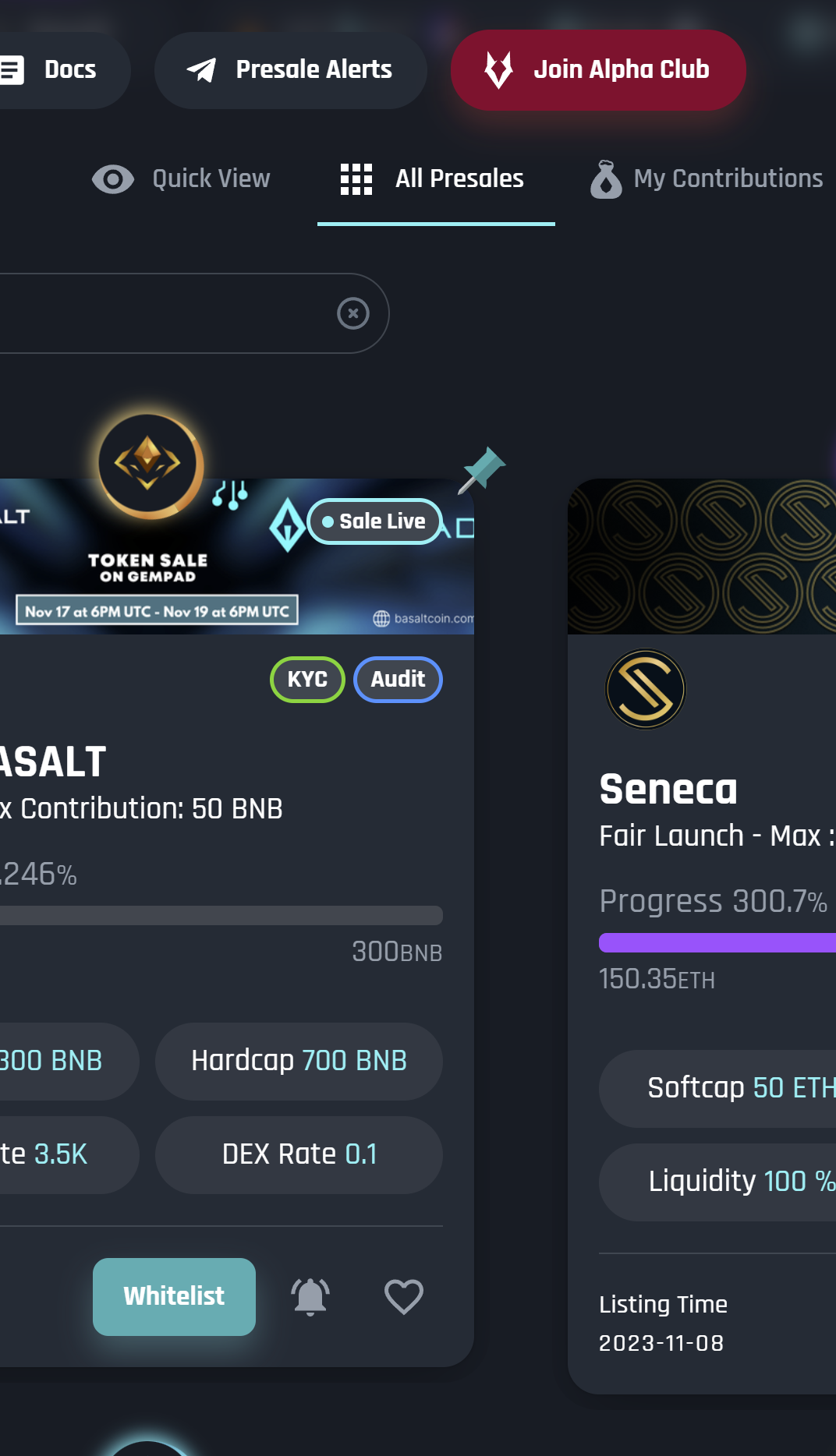
Task: Clear the search field with X icon
Action: [353, 313]
